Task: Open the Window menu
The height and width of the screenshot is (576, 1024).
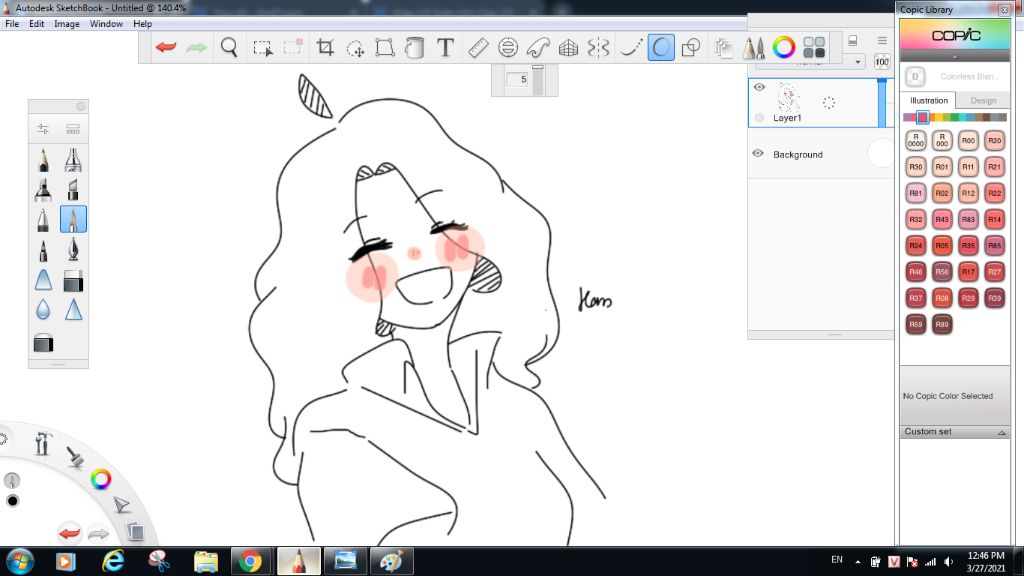Action: 106,24
